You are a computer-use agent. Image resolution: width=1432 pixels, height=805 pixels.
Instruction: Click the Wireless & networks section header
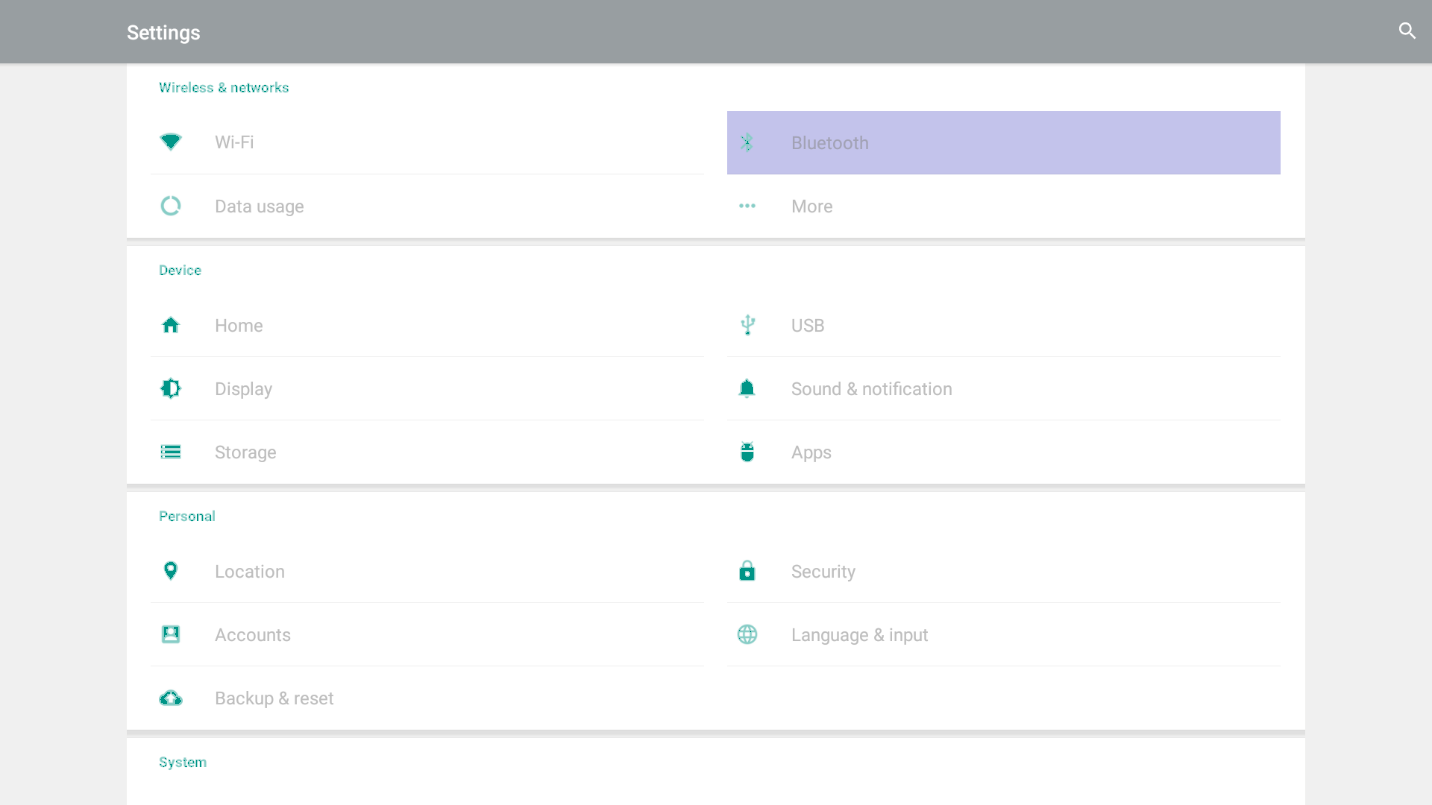pos(224,87)
